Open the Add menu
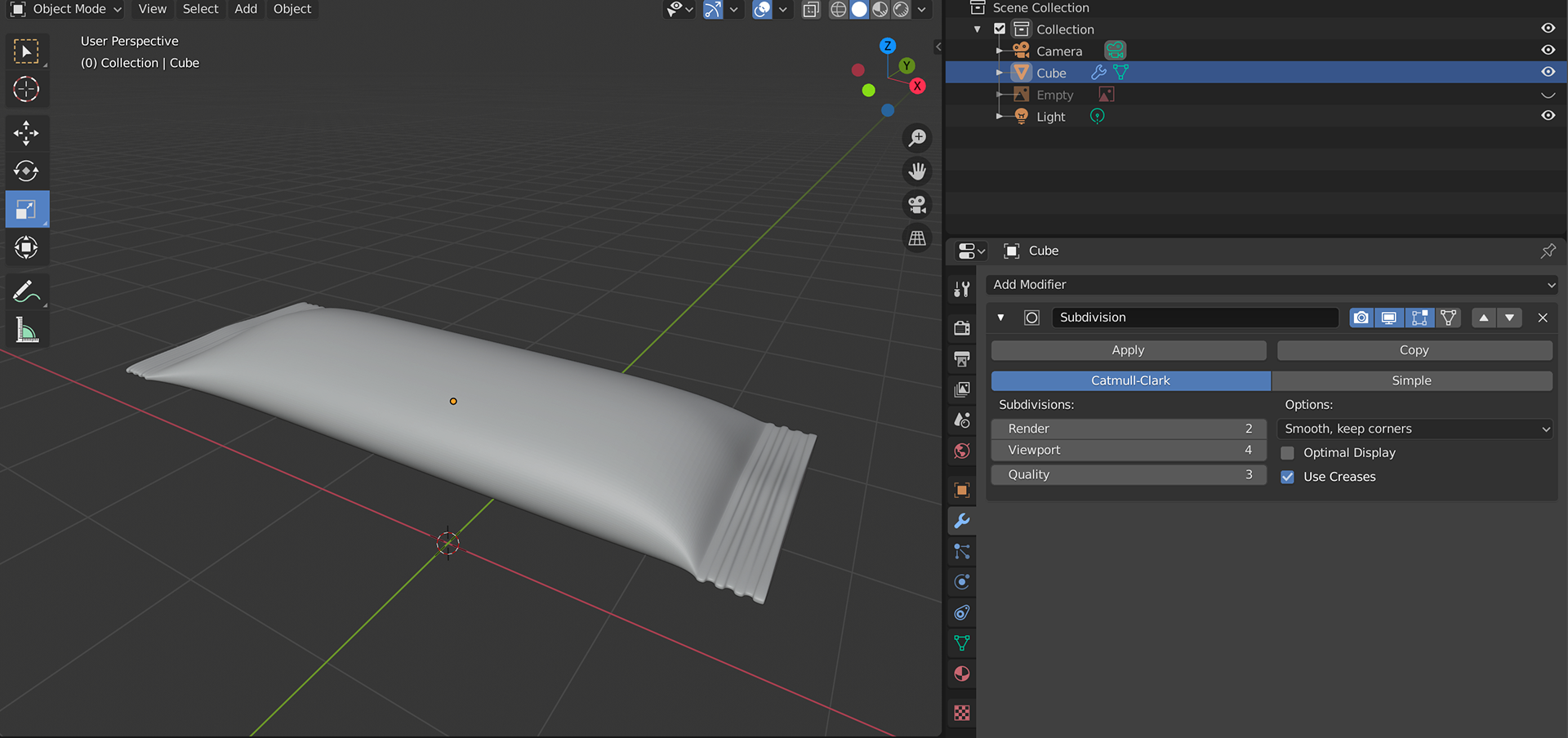This screenshot has height=738, width=1568. [246, 9]
